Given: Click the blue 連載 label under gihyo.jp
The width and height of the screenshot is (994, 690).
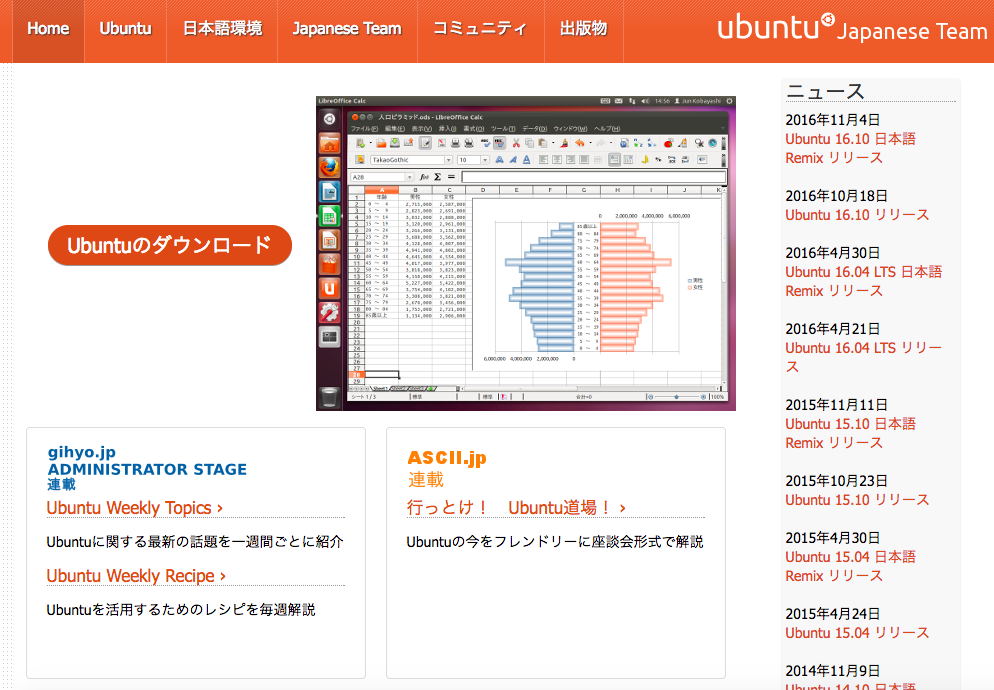Looking at the screenshot, I should pos(61,485).
